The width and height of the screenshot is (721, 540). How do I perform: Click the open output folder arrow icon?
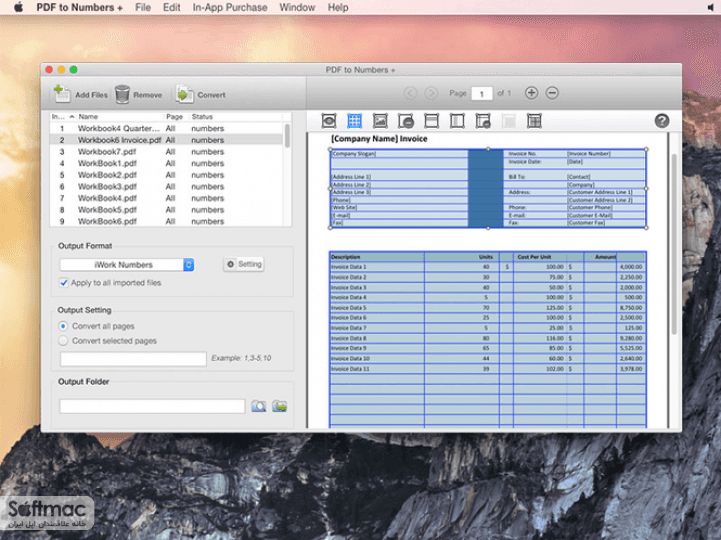point(280,406)
